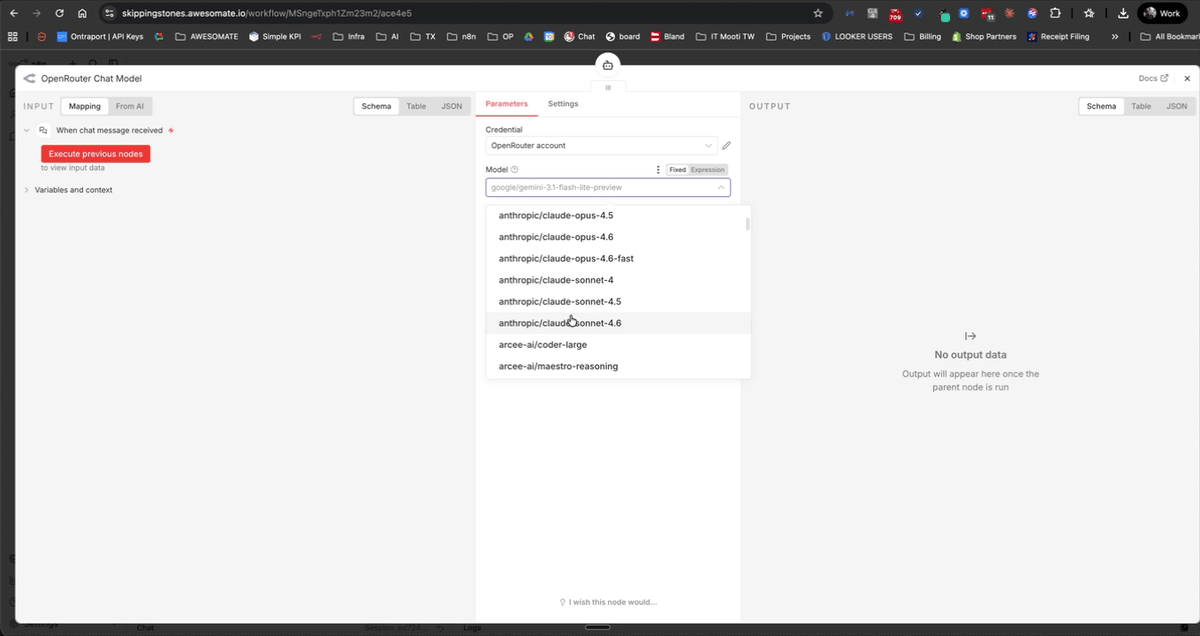
Task: Expand the Variables and context section
Action: [76, 189]
